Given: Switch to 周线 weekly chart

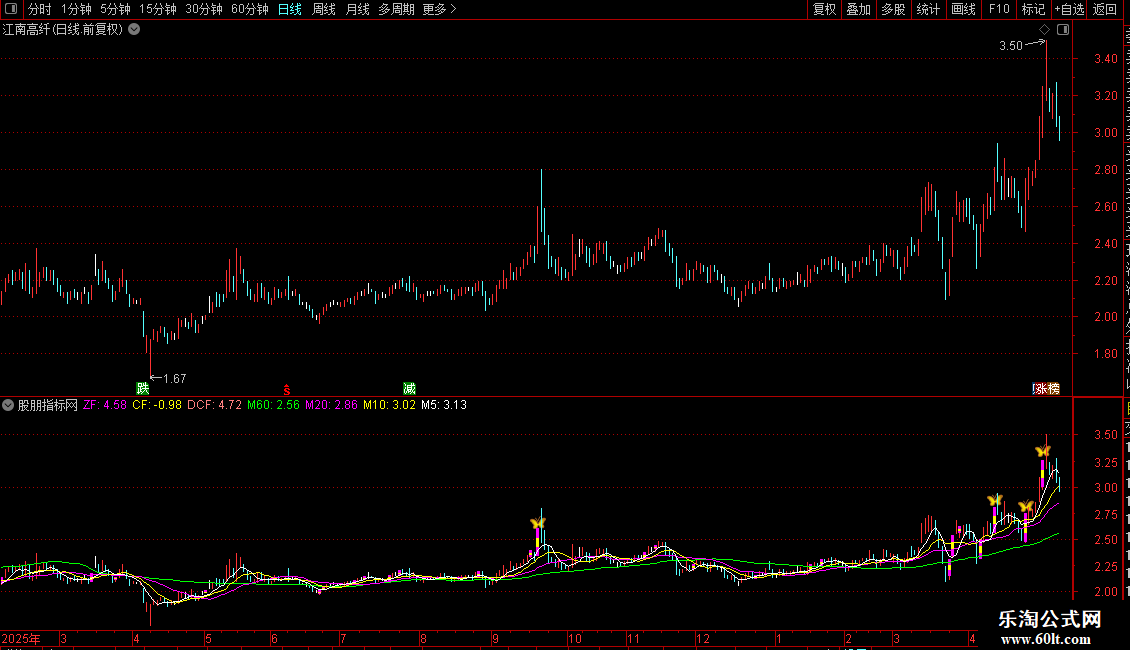Looking at the screenshot, I should coord(324,9).
